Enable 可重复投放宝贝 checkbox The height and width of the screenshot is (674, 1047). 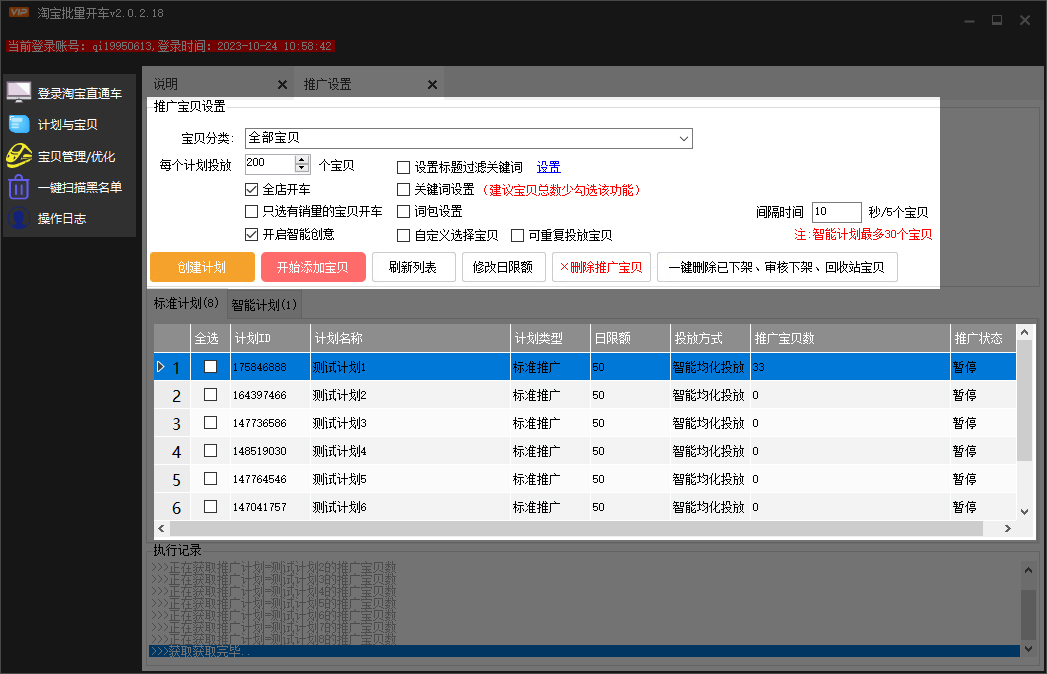coord(517,235)
